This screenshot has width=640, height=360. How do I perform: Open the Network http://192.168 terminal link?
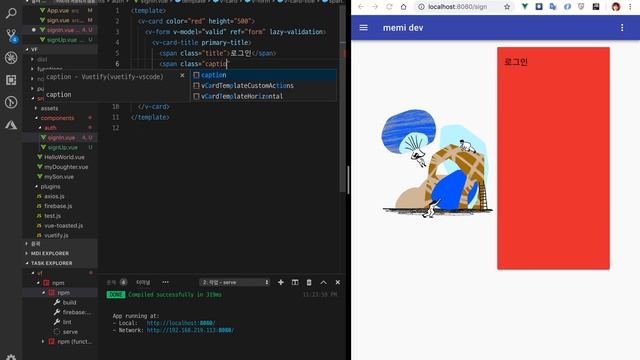pyautogui.click(x=190, y=330)
